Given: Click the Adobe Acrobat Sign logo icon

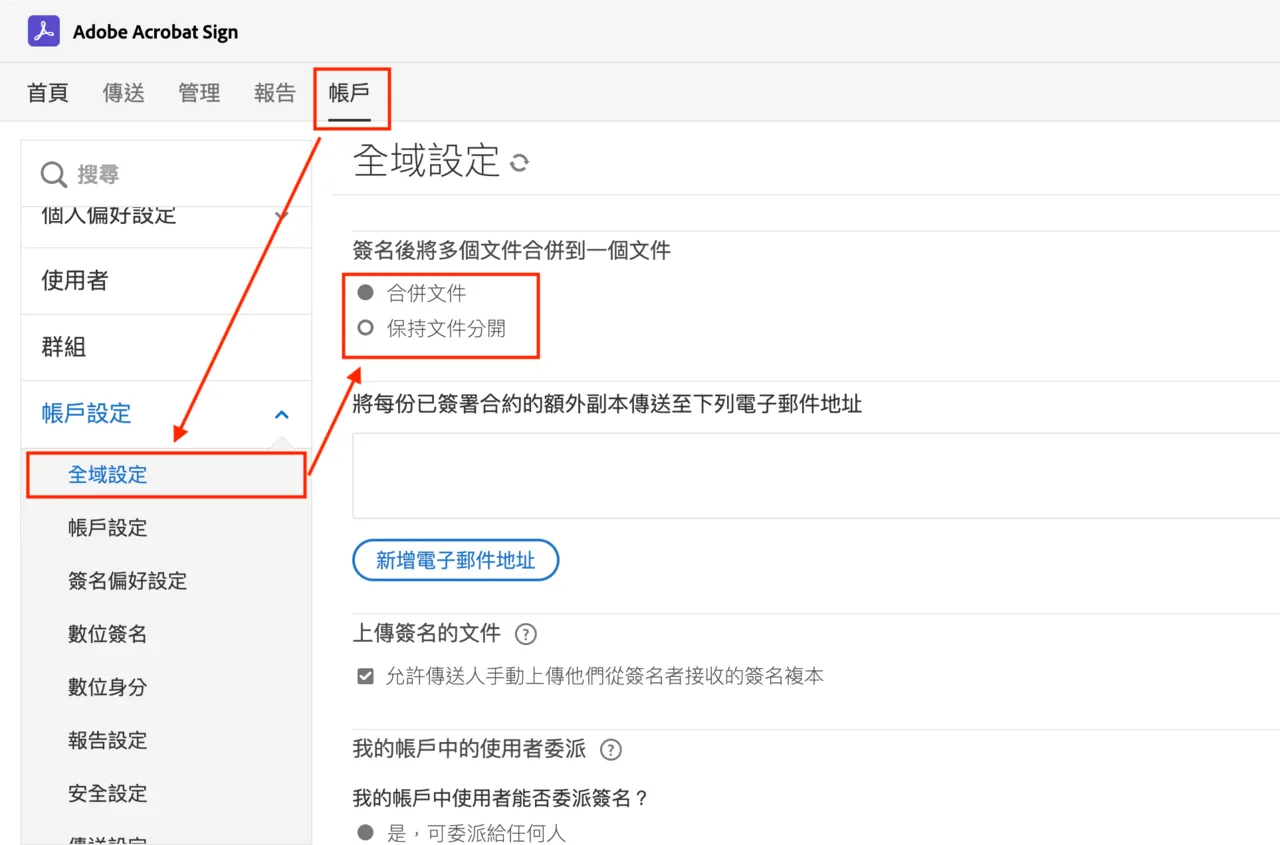Looking at the screenshot, I should (44, 31).
